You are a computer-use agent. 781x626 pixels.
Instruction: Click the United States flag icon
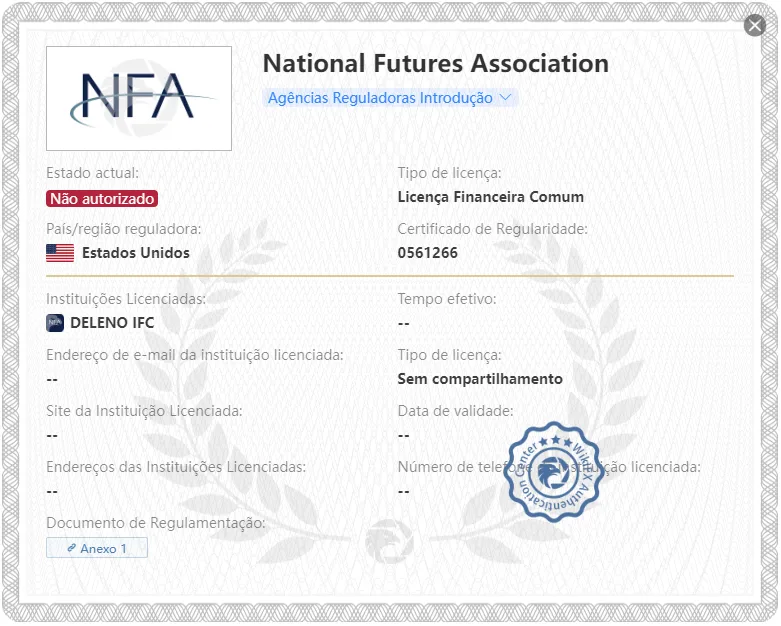coord(60,253)
